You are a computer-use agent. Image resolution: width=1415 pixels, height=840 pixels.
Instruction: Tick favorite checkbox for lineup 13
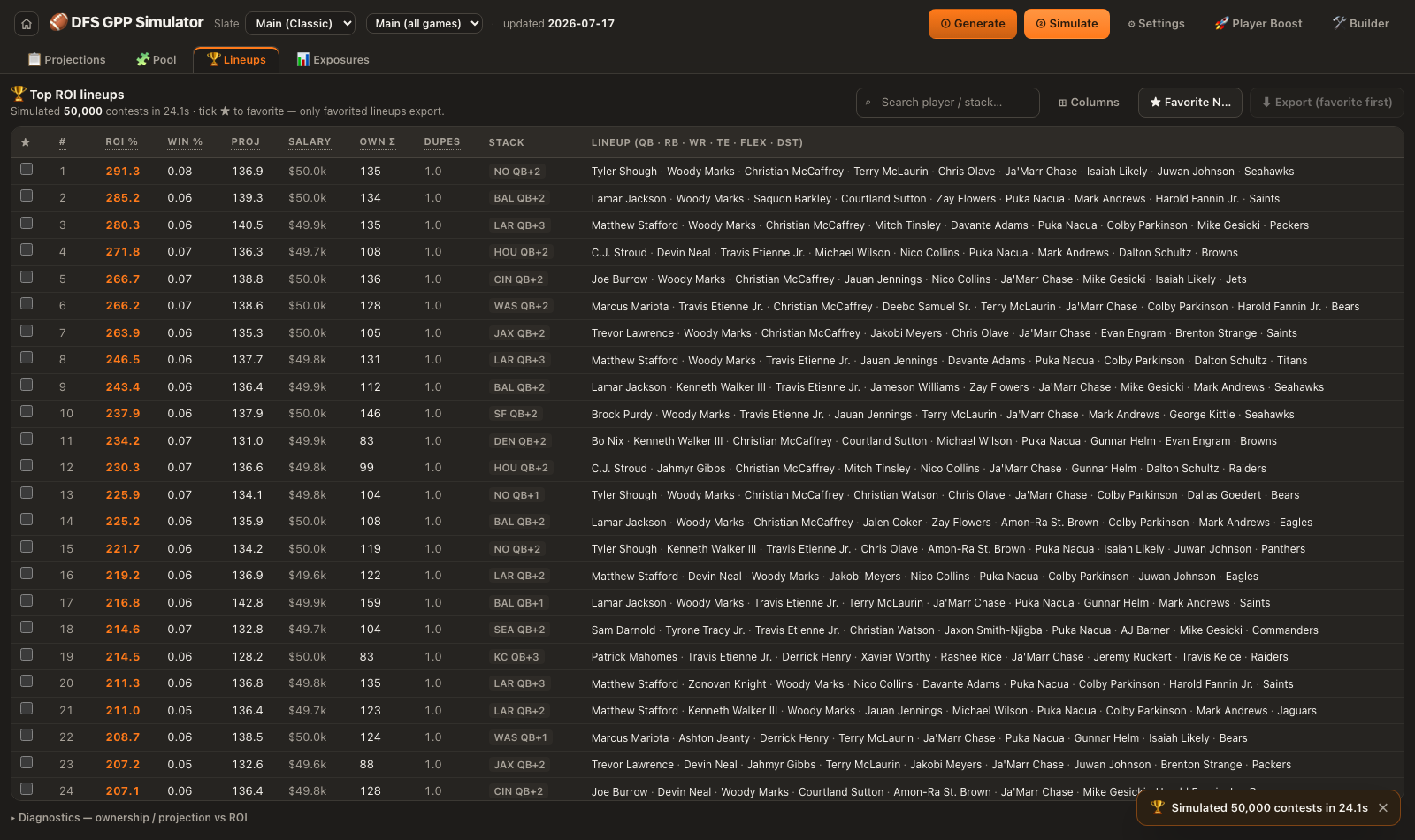click(x=27, y=493)
